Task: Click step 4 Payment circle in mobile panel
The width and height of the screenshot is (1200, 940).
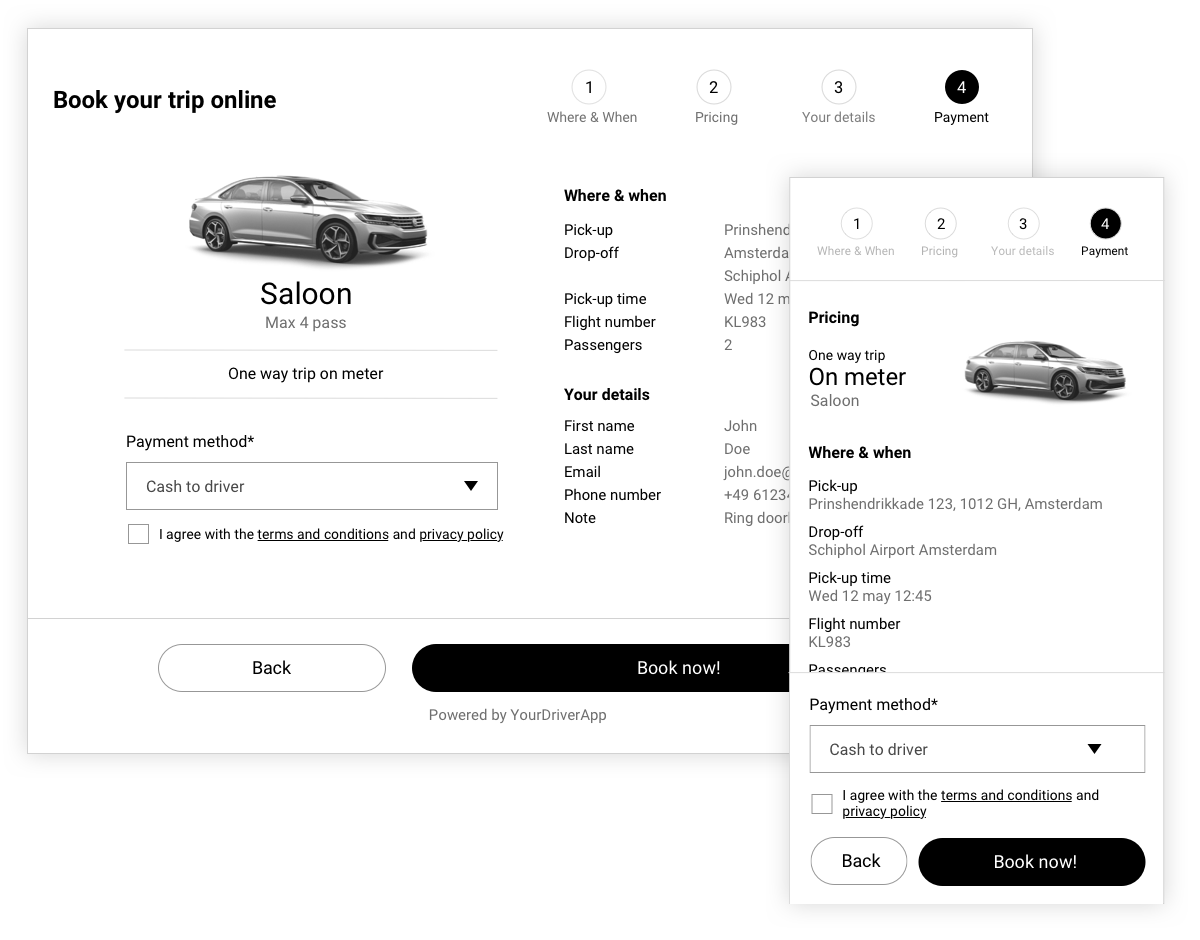Action: pos(1105,223)
